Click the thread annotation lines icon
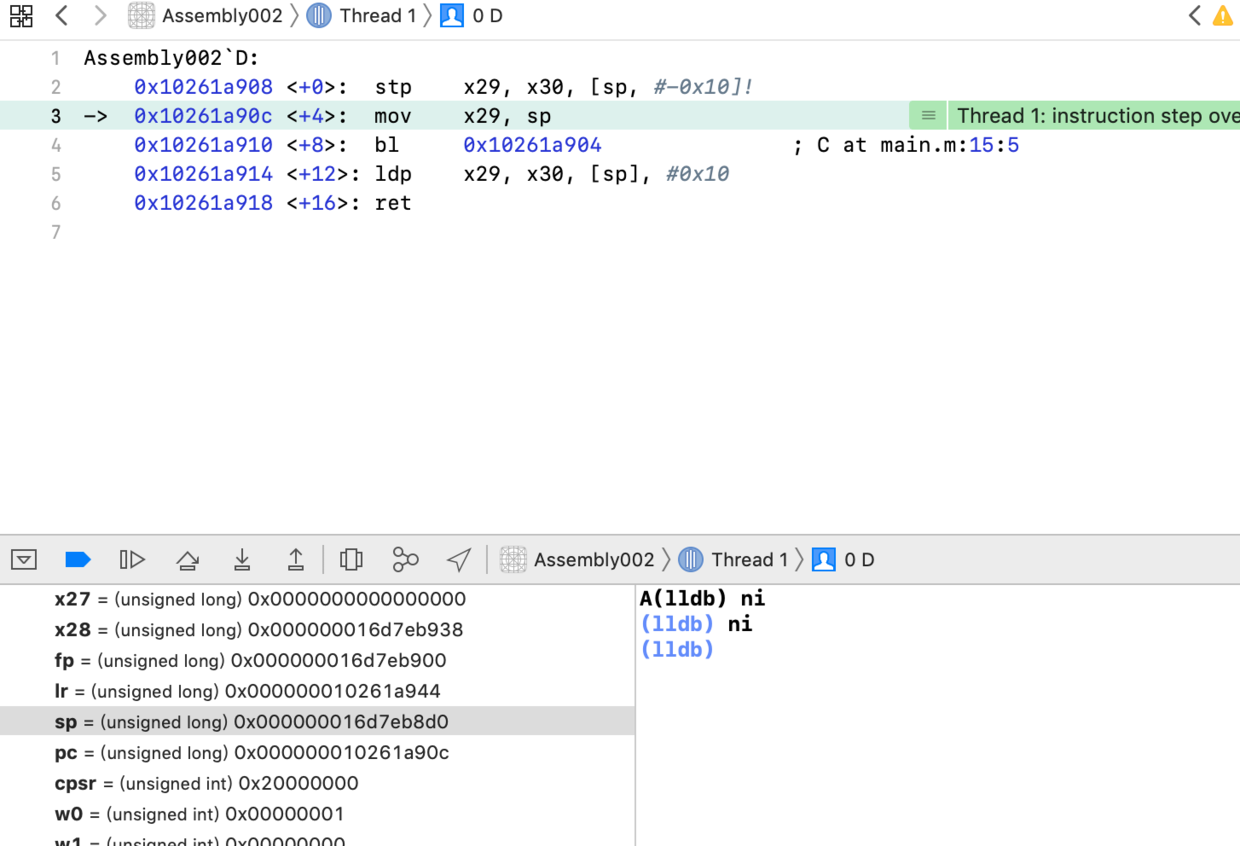The width and height of the screenshot is (1240, 846). click(928, 116)
